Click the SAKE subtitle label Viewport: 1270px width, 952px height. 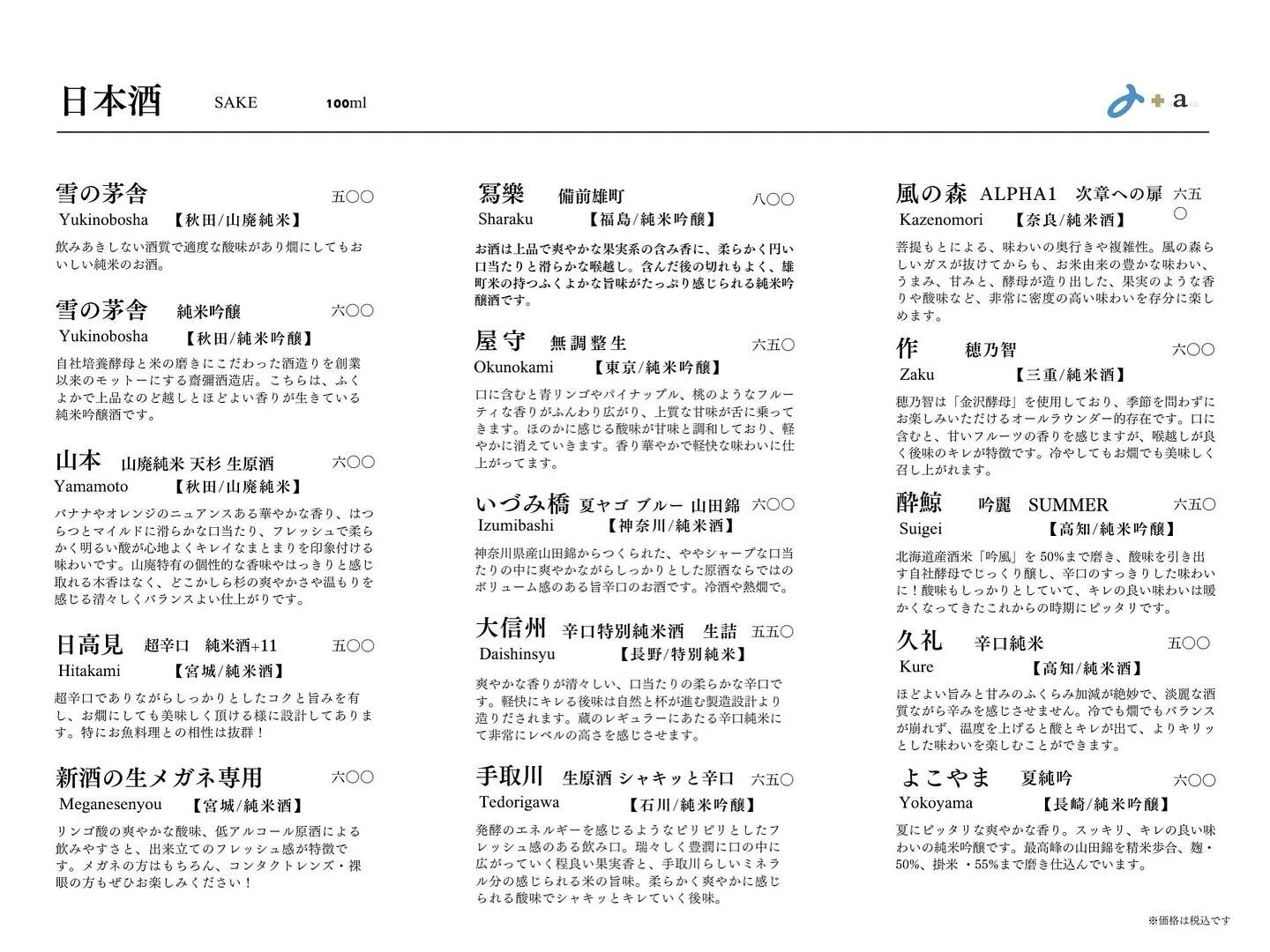(x=234, y=103)
